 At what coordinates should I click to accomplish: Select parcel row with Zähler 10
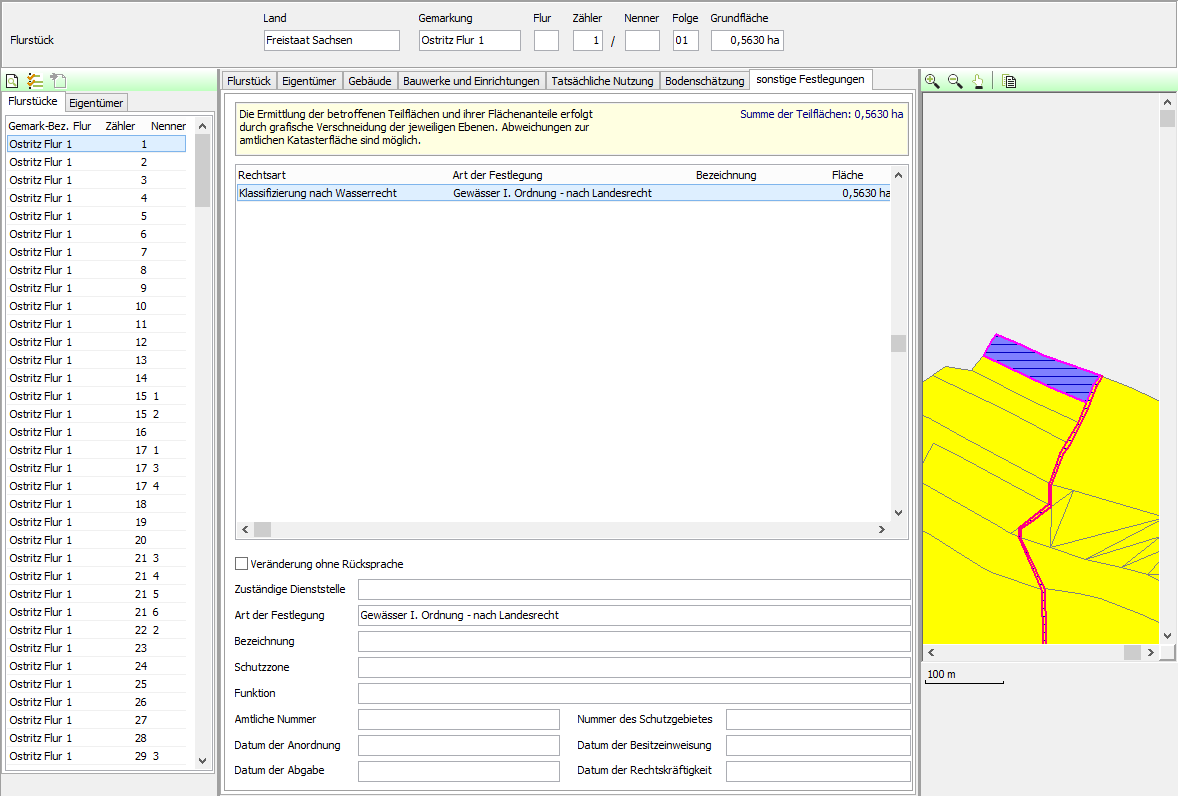click(x=95, y=306)
